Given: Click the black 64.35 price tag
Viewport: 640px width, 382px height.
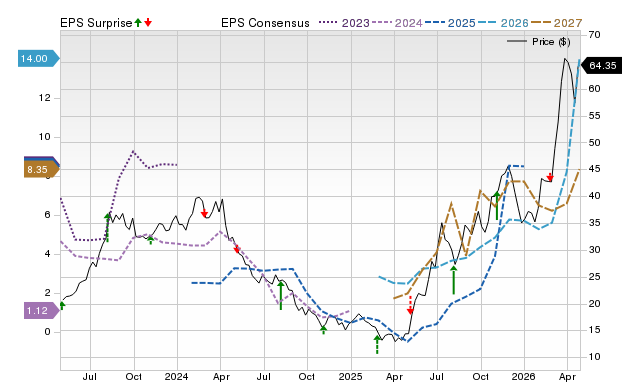Looking at the screenshot, I should point(601,66).
